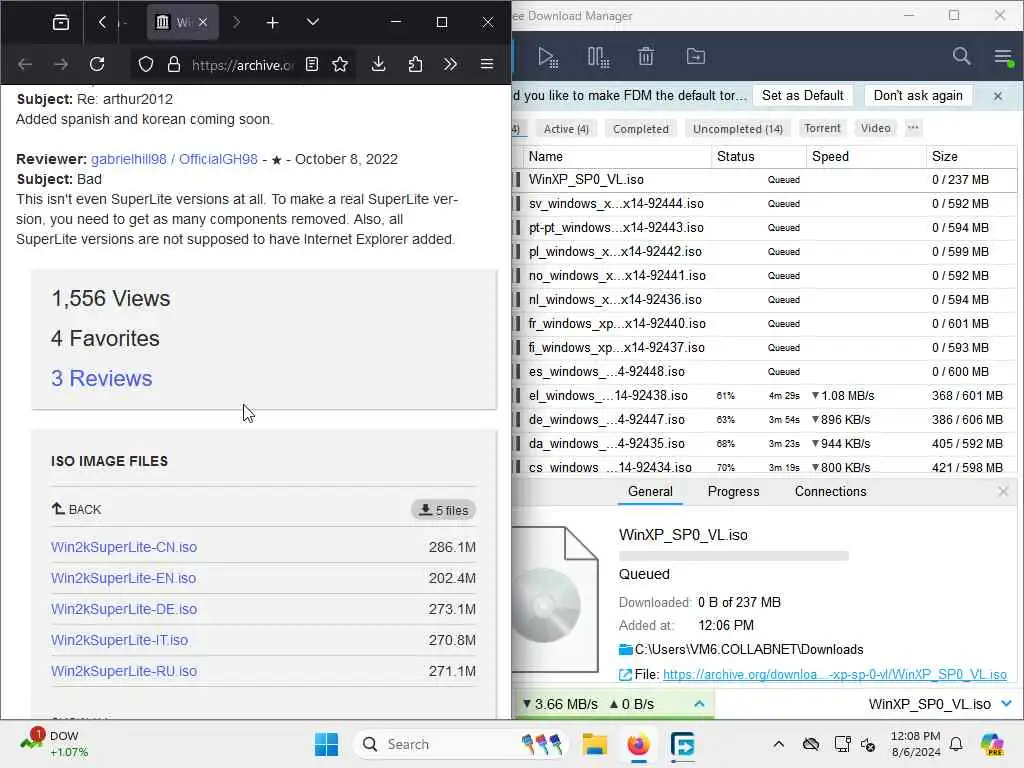The width and height of the screenshot is (1024, 768).
Task: Expand the speed limit chevron in status bar
Action: point(699,704)
